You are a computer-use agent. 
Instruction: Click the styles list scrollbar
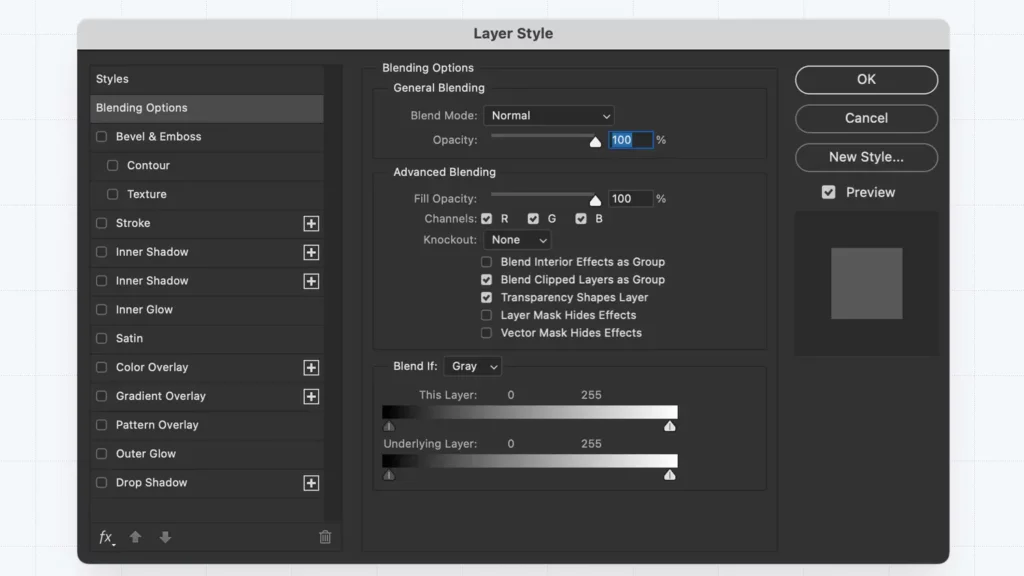coord(333,293)
